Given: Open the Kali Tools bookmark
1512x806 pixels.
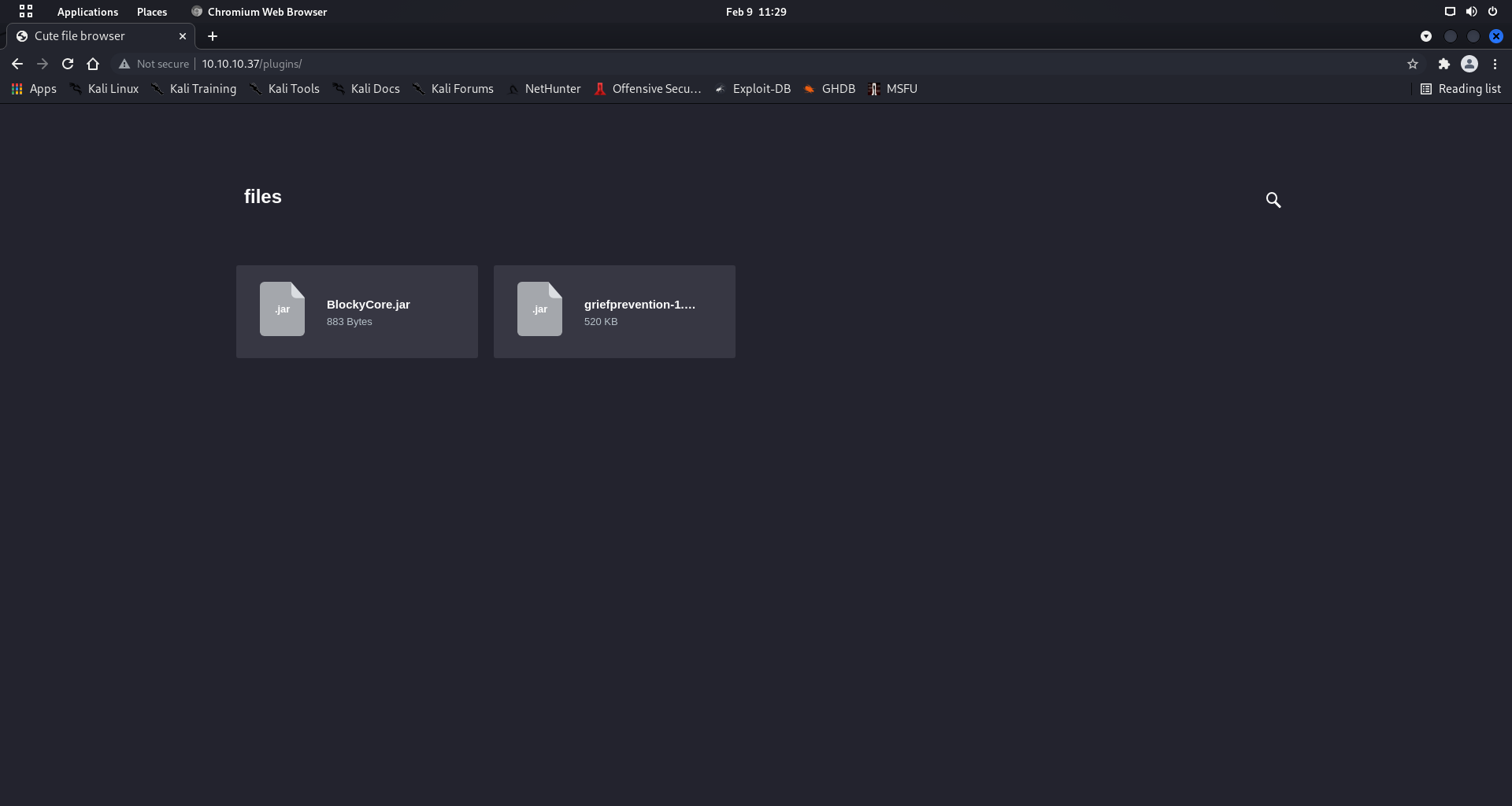Looking at the screenshot, I should click(x=285, y=89).
